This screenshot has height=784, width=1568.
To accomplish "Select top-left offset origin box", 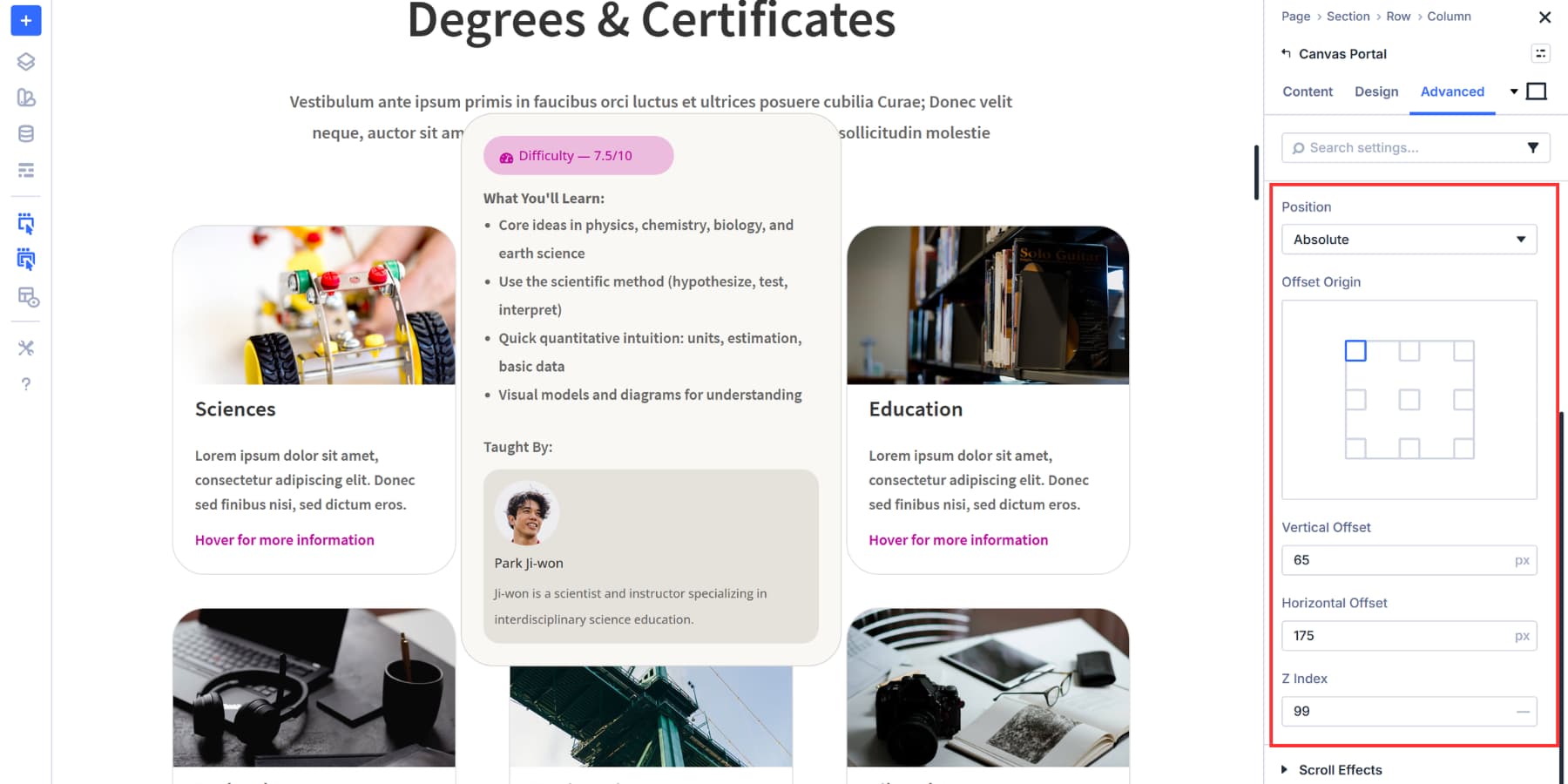I will (x=1355, y=351).
